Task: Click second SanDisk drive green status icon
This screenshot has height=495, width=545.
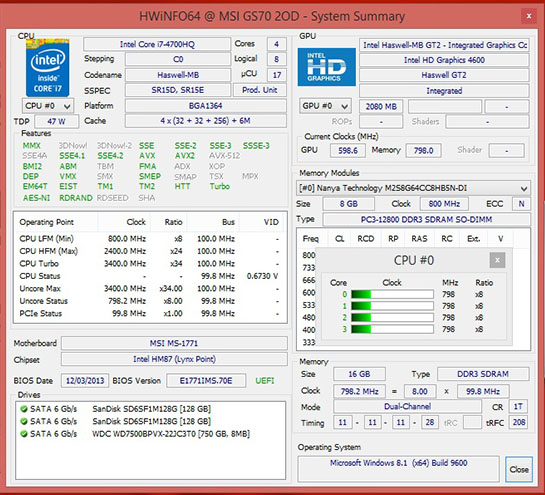Action: 24,421
